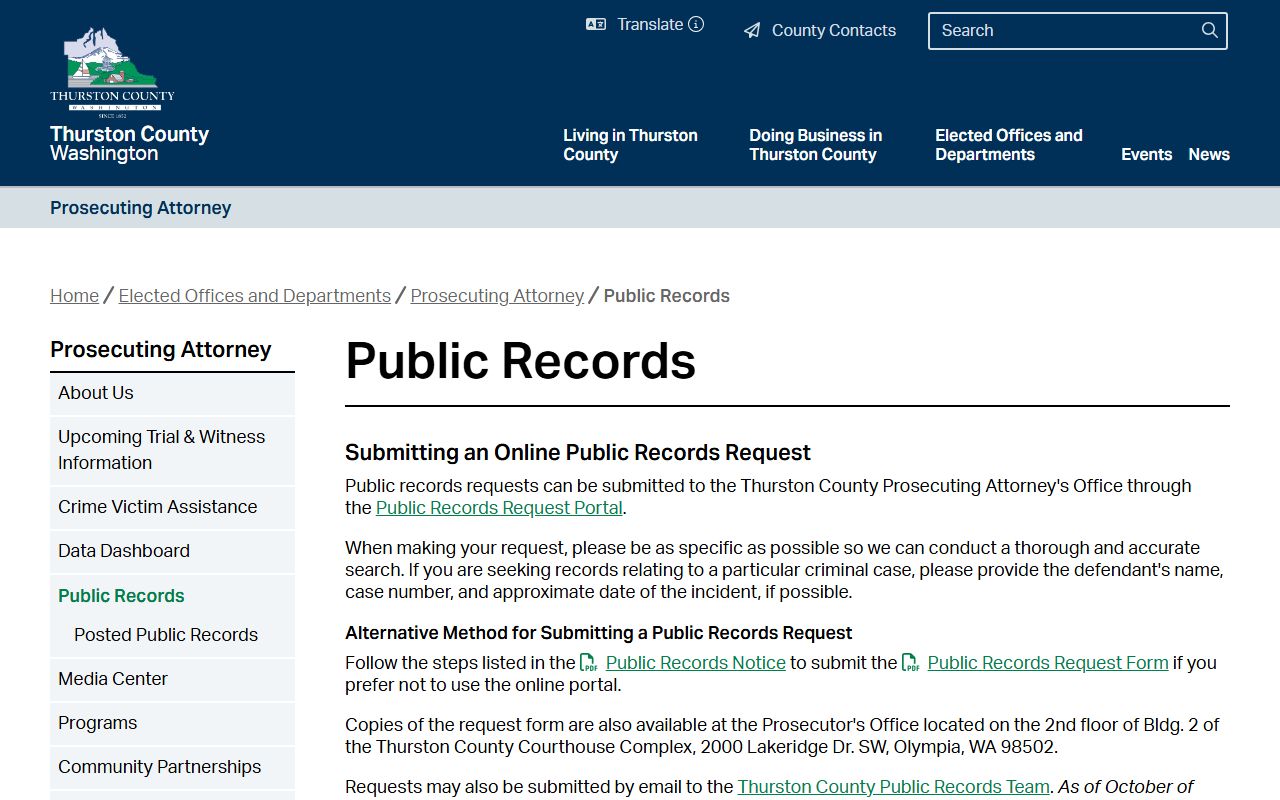This screenshot has height=800, width=1280.
Task: Click the Public Records page heading
Action: tap(520, 361)
